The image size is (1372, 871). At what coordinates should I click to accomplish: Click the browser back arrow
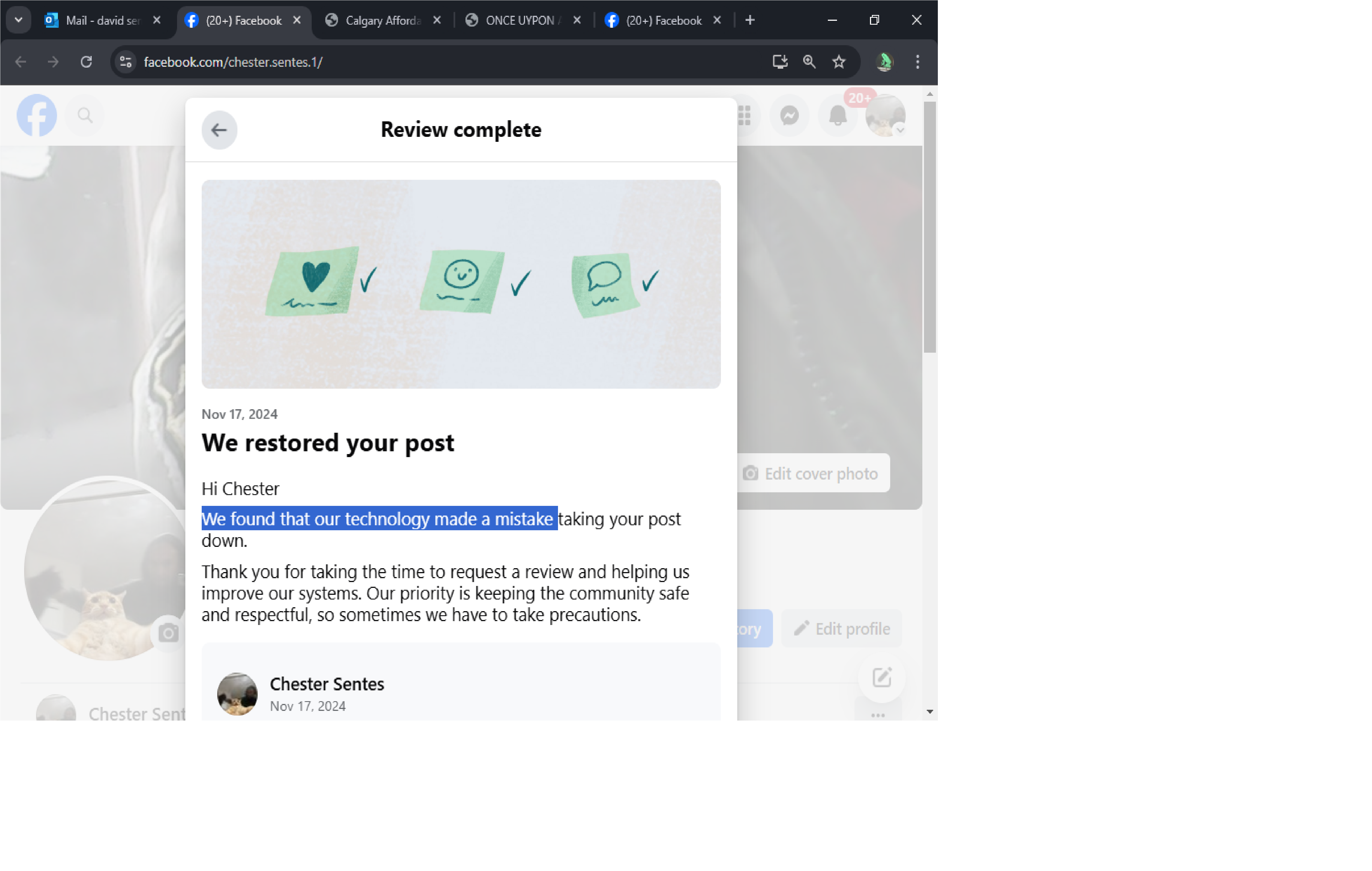pyautogui.click(x=21, y=62)
